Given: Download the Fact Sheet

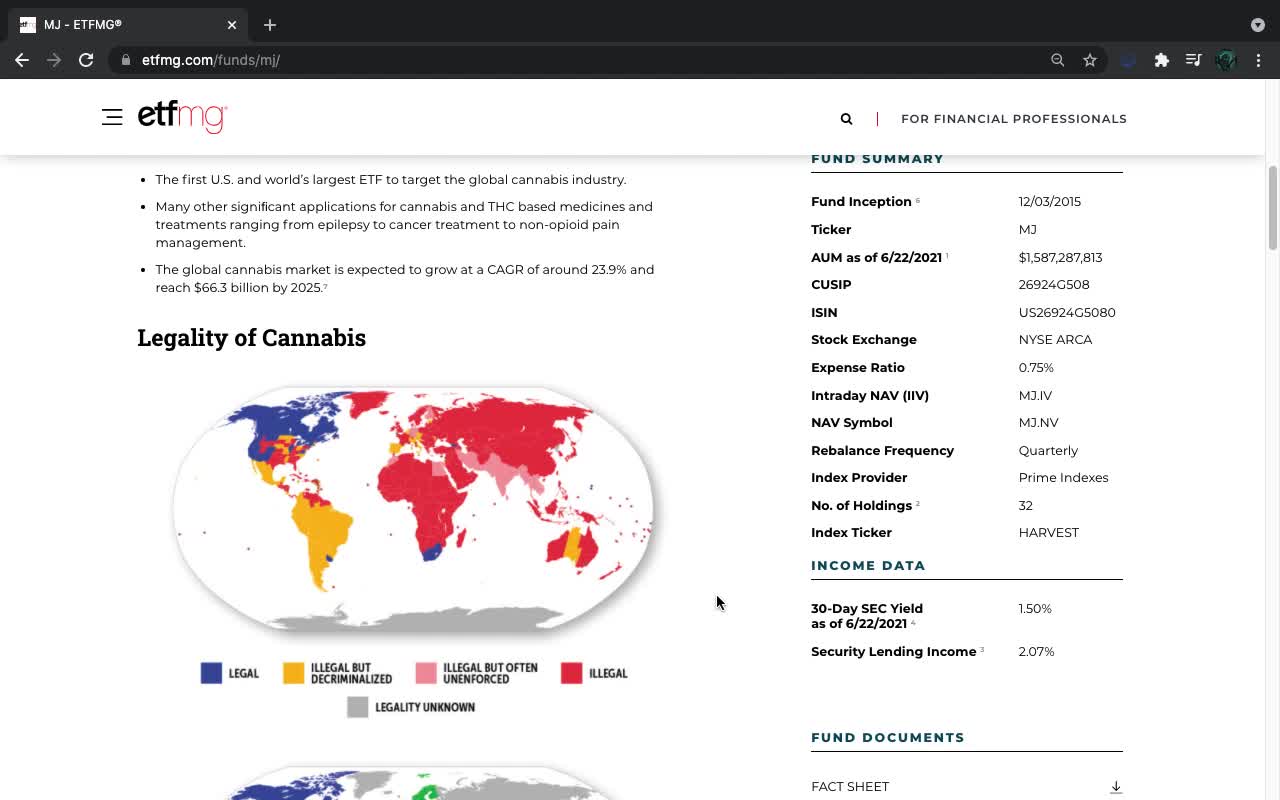Looking at the screenshot, I should (1116, 787).
